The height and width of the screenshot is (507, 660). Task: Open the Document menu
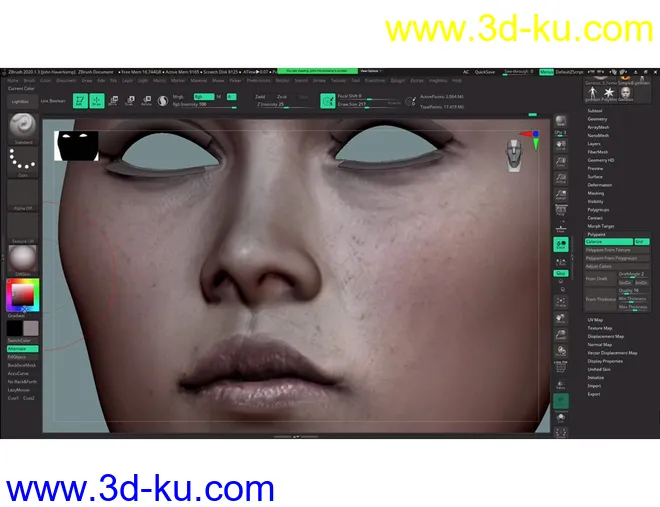coord(66,80)
